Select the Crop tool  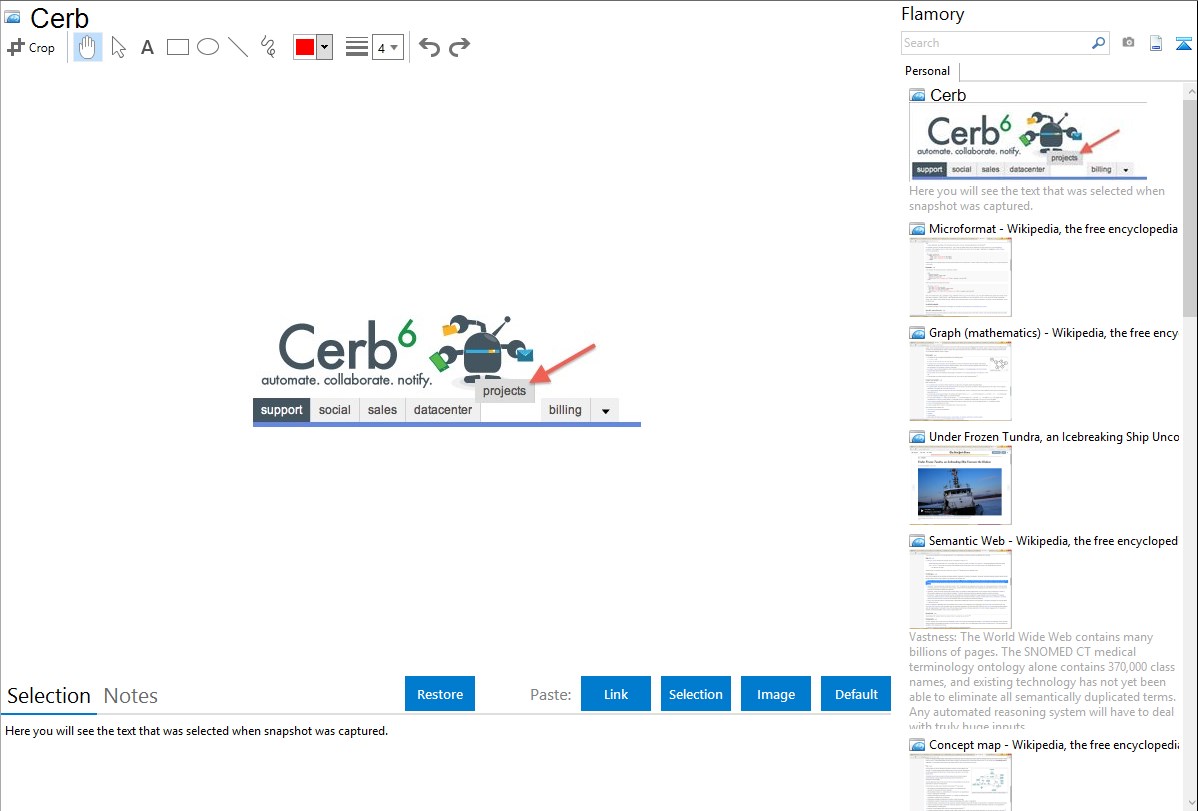coord(31,47)
